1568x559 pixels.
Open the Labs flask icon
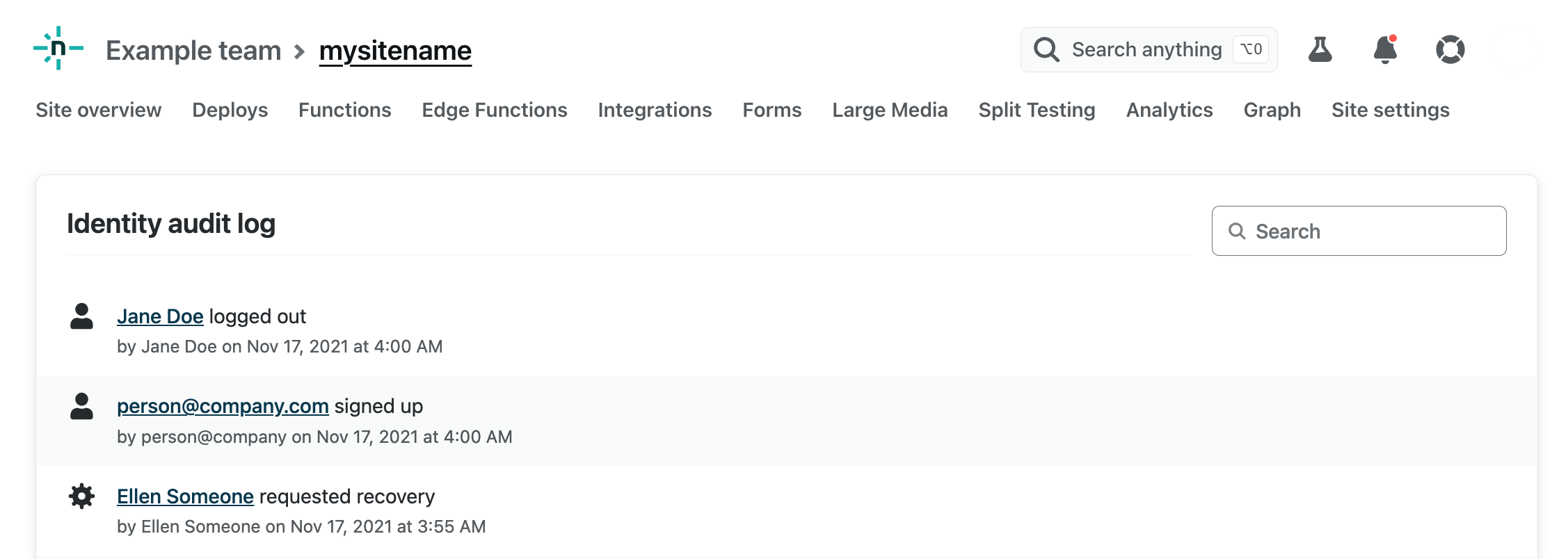(1320, 49)
